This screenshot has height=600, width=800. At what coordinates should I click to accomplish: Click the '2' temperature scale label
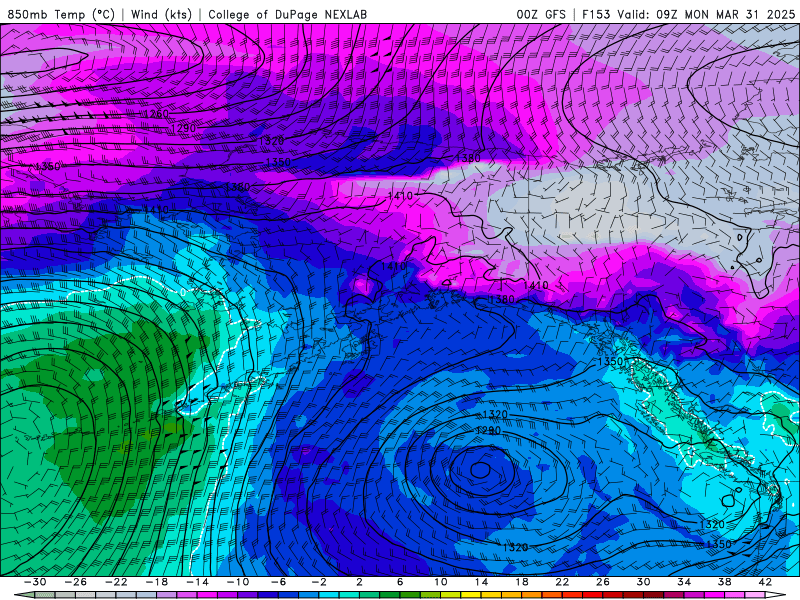(359, 582)
